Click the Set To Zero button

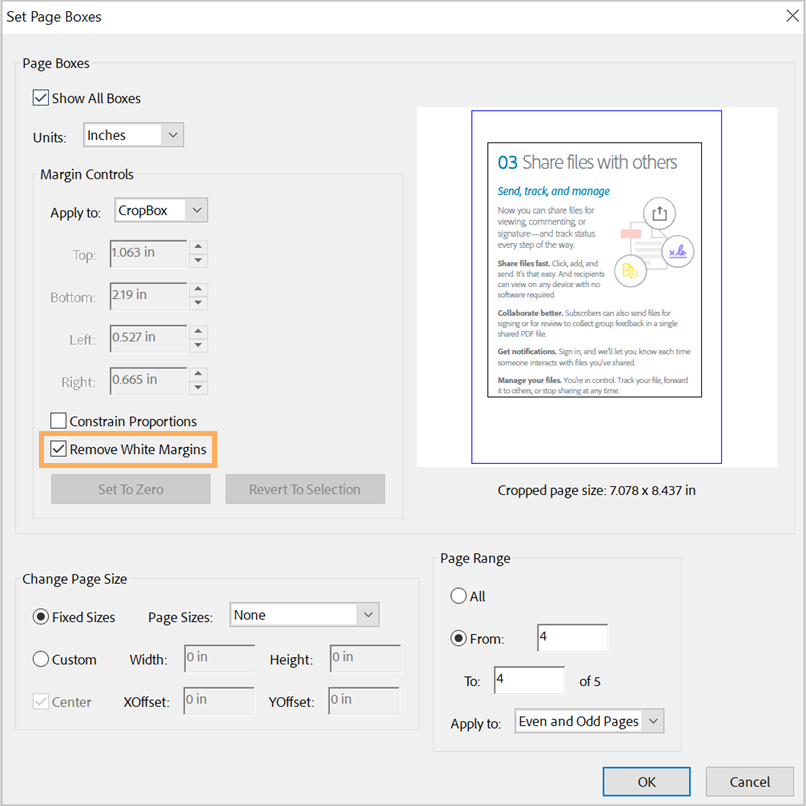131,489
